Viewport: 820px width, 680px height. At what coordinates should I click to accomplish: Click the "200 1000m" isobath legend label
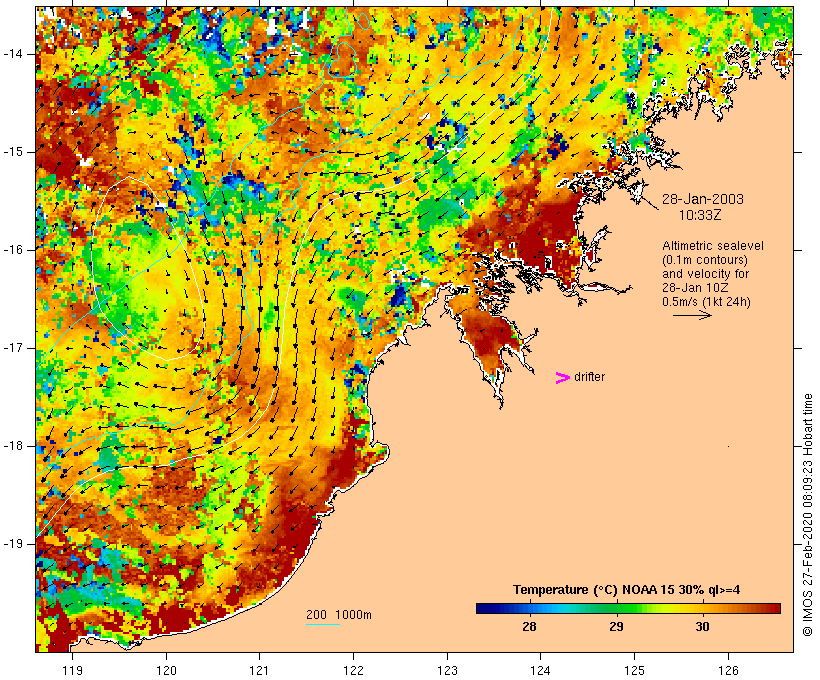point(339,615)
